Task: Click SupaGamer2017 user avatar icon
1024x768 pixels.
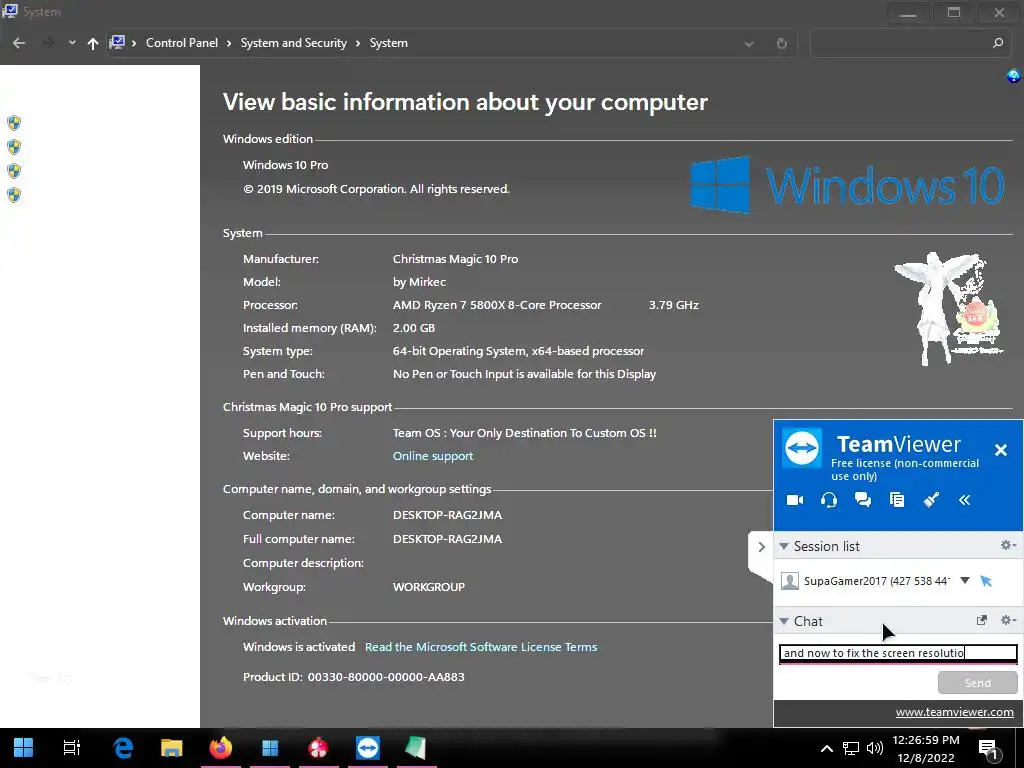Action: 790,581
